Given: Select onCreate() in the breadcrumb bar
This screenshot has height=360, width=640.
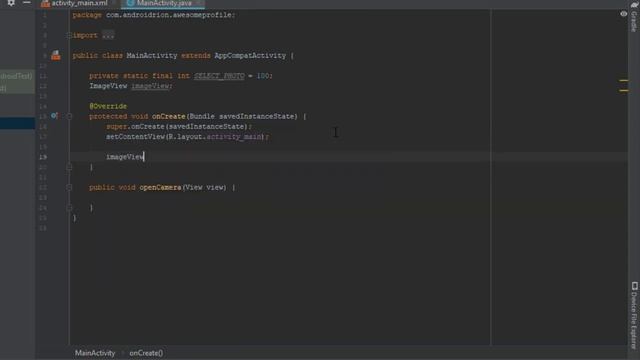Looking at the screenshot, I should point(146,353).
